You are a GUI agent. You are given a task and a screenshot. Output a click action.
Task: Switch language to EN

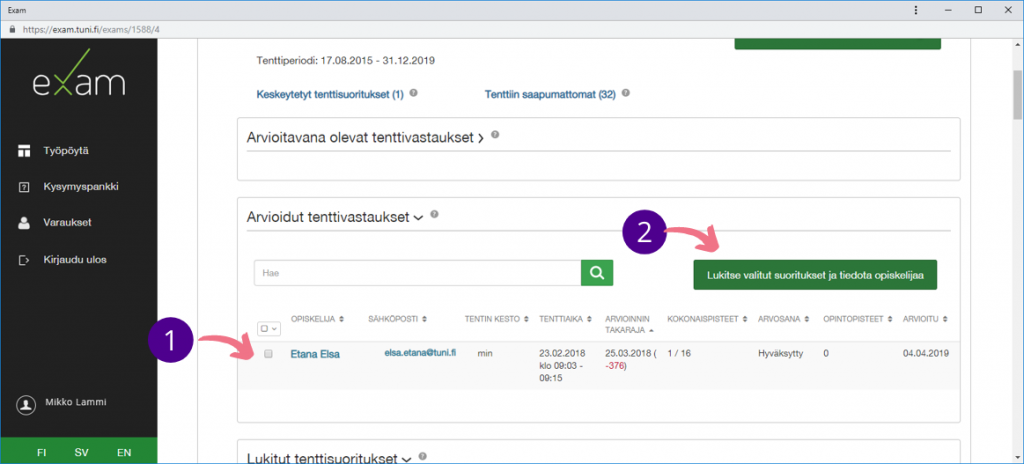pyautogui.click(x=124, y=452)
